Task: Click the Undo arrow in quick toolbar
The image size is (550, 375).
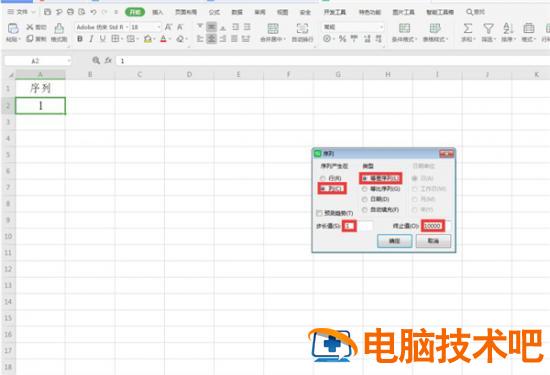Action: tap(93, 12)
